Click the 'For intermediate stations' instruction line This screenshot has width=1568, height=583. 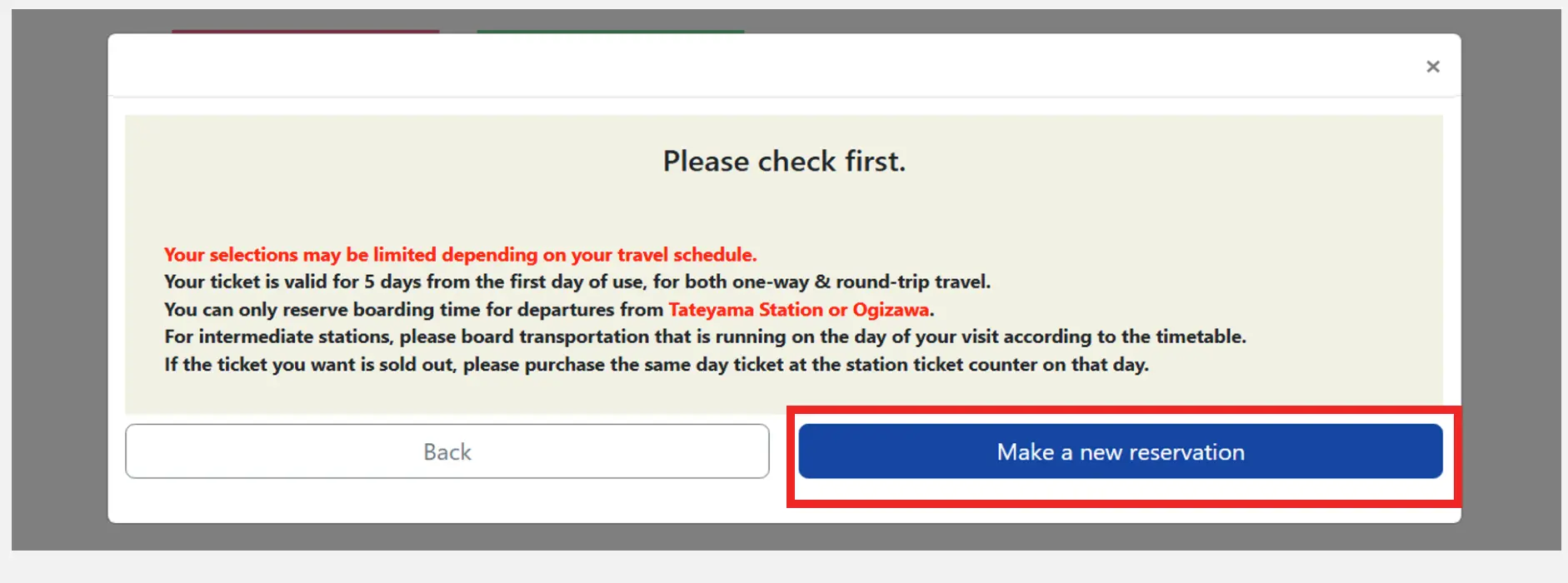coord(704,337)
